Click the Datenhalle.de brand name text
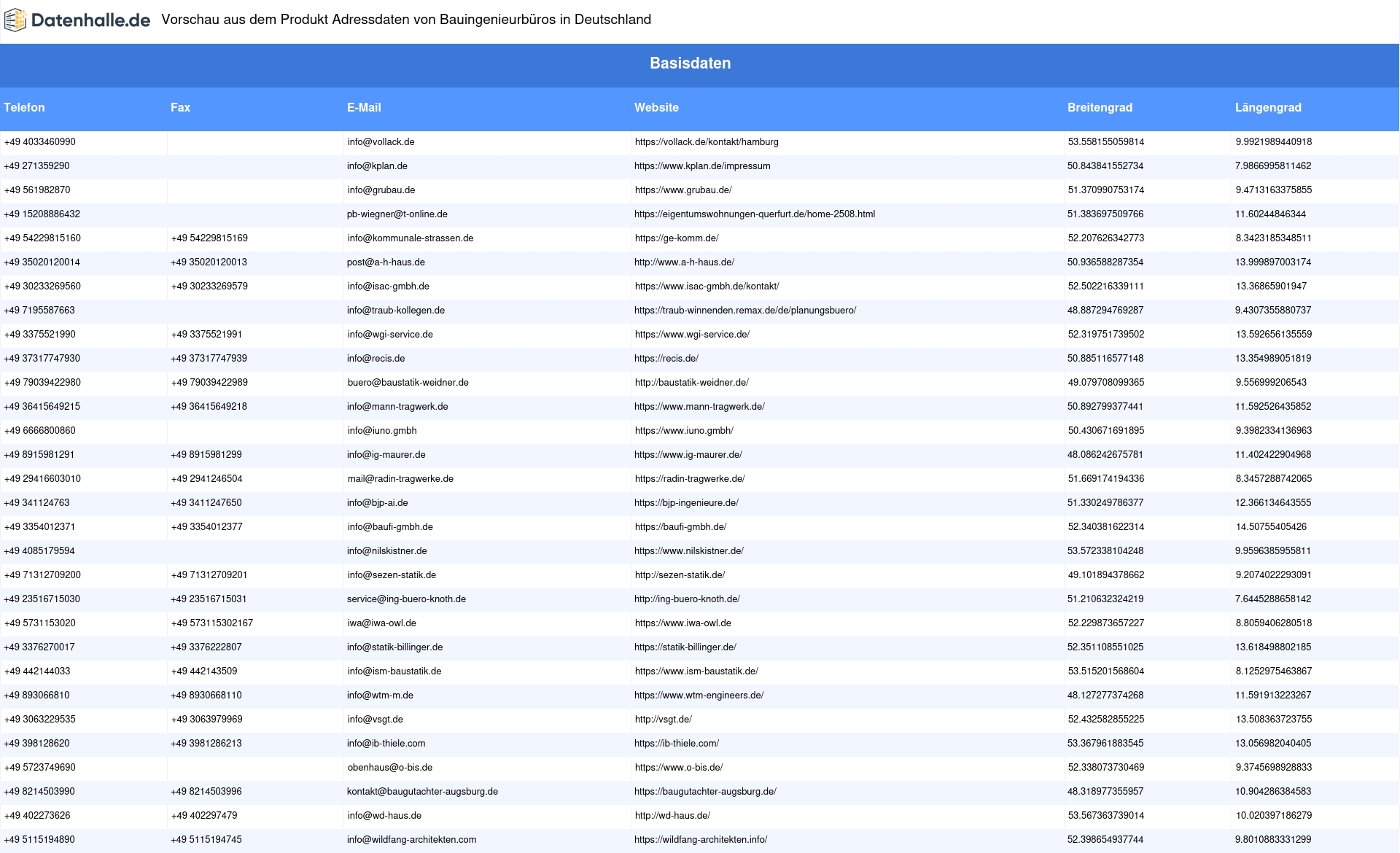The image size is (1400, 853). 90,20
